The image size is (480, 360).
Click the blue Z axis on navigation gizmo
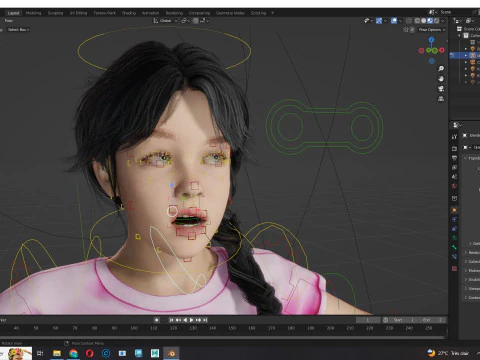(432, 40)
